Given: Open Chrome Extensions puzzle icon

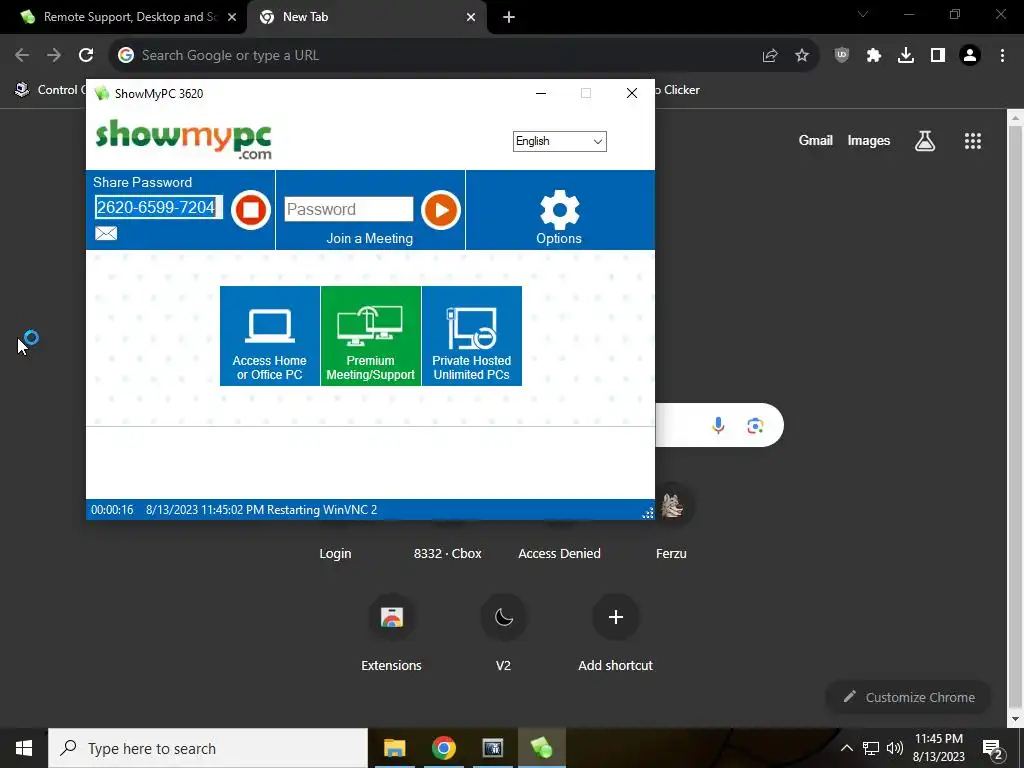Looking at the screenshot, I should coord(874,56).
